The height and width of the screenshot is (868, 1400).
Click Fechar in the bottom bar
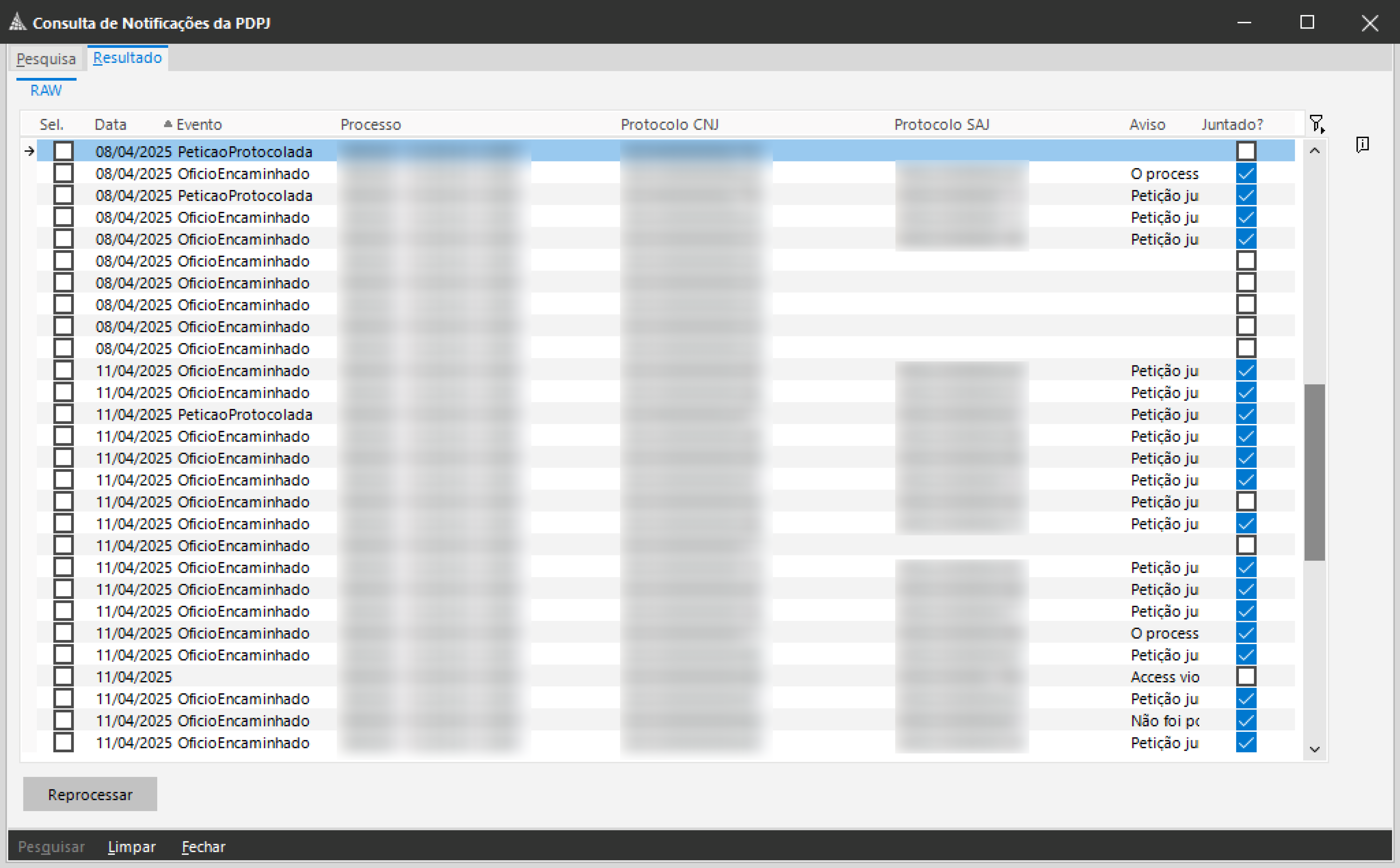(204, 847)
